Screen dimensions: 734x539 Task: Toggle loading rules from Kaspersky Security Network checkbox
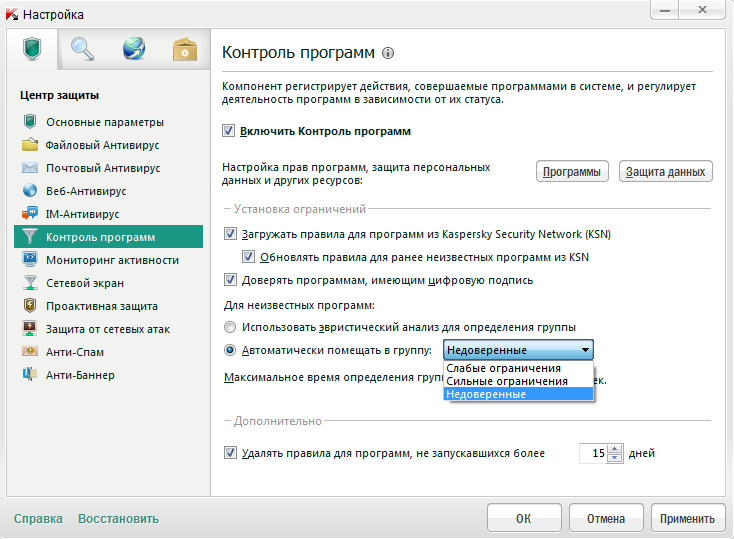click(230, 233)
